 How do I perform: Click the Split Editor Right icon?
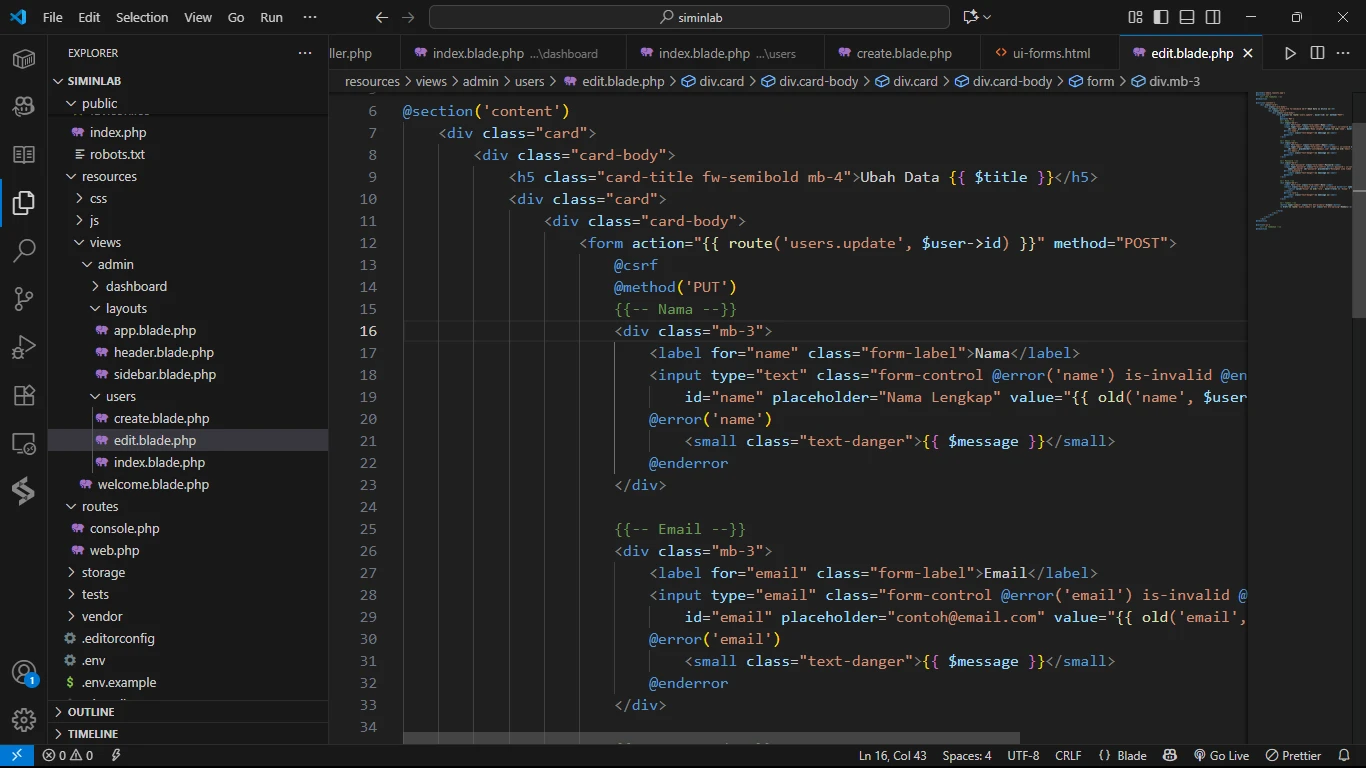coord(1317,53)
